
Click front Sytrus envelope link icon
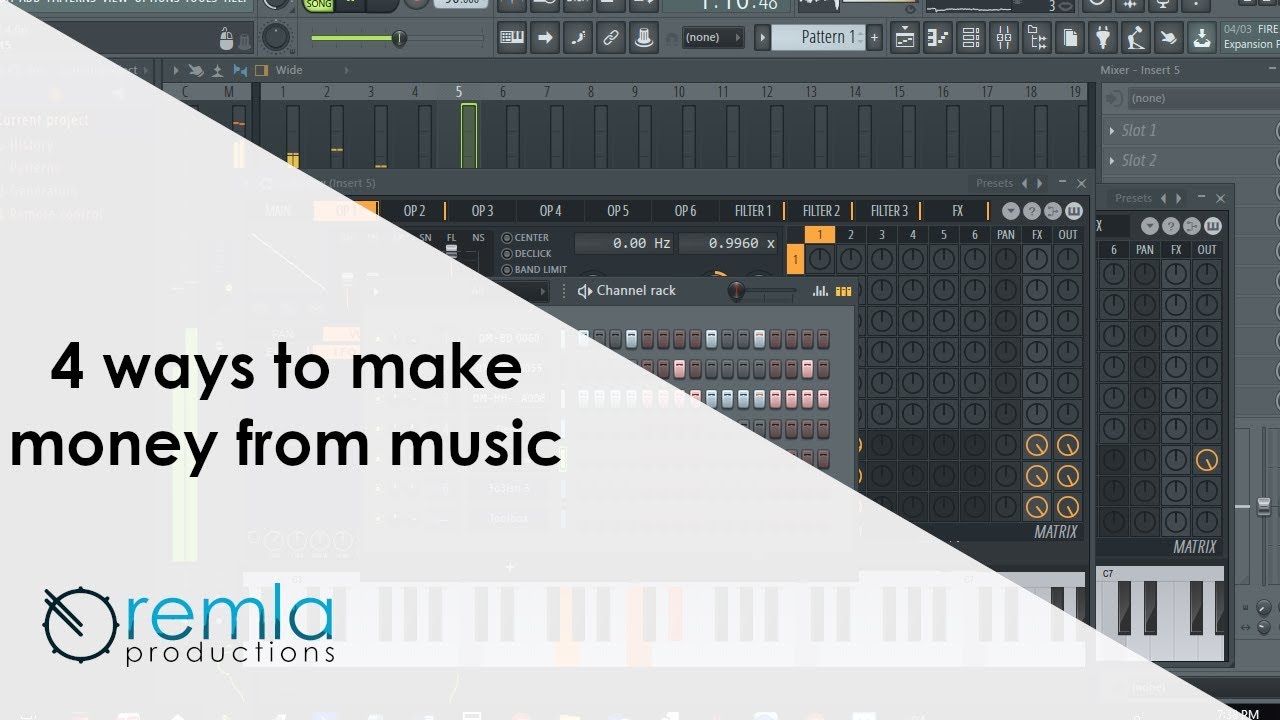click(x=1052, y=211)
